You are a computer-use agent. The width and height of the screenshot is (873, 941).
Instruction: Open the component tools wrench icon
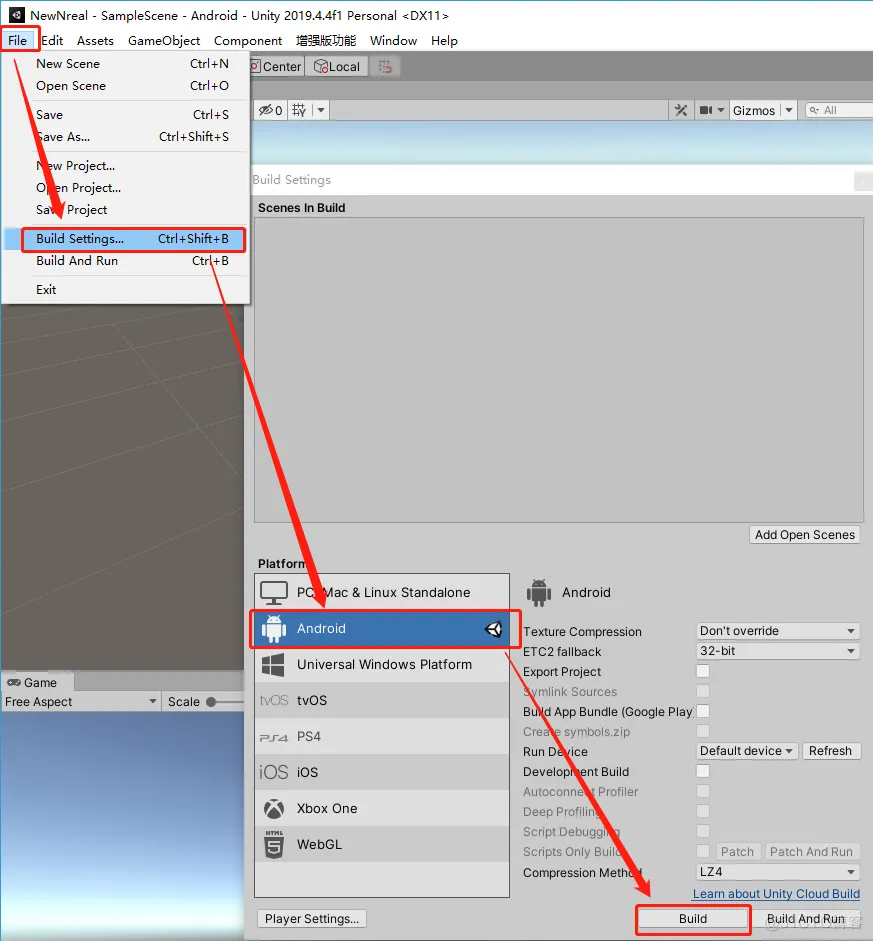681,110
